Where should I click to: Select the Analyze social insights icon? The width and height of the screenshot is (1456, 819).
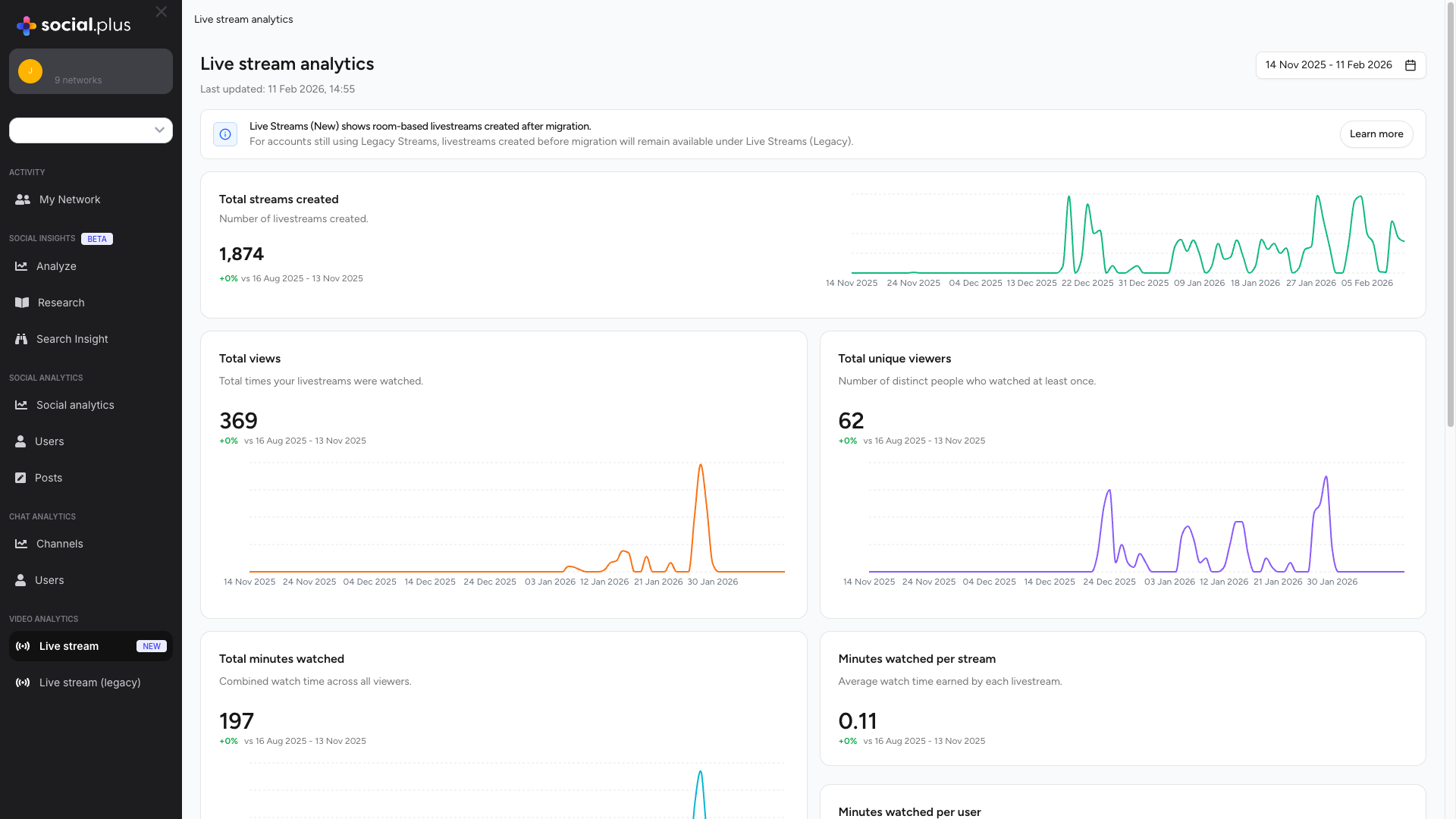tap(21, 266)
